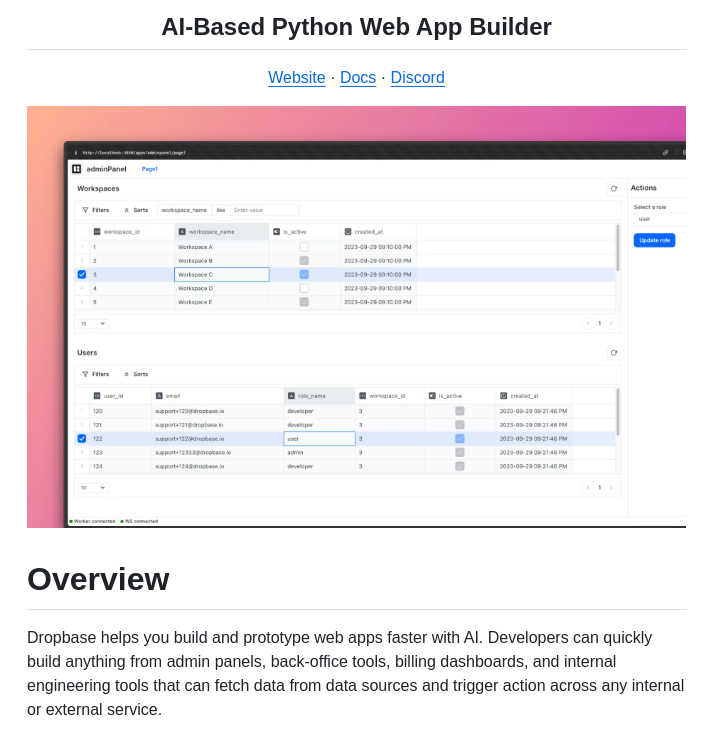
Task: Open the Docs link
Action: point(358,78)
